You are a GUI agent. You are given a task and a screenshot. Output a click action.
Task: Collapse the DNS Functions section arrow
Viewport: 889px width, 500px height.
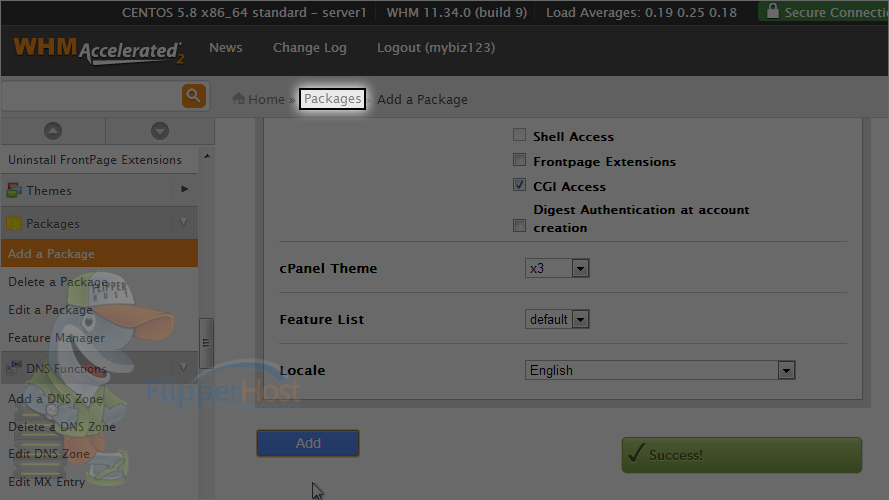pos(184,367)
